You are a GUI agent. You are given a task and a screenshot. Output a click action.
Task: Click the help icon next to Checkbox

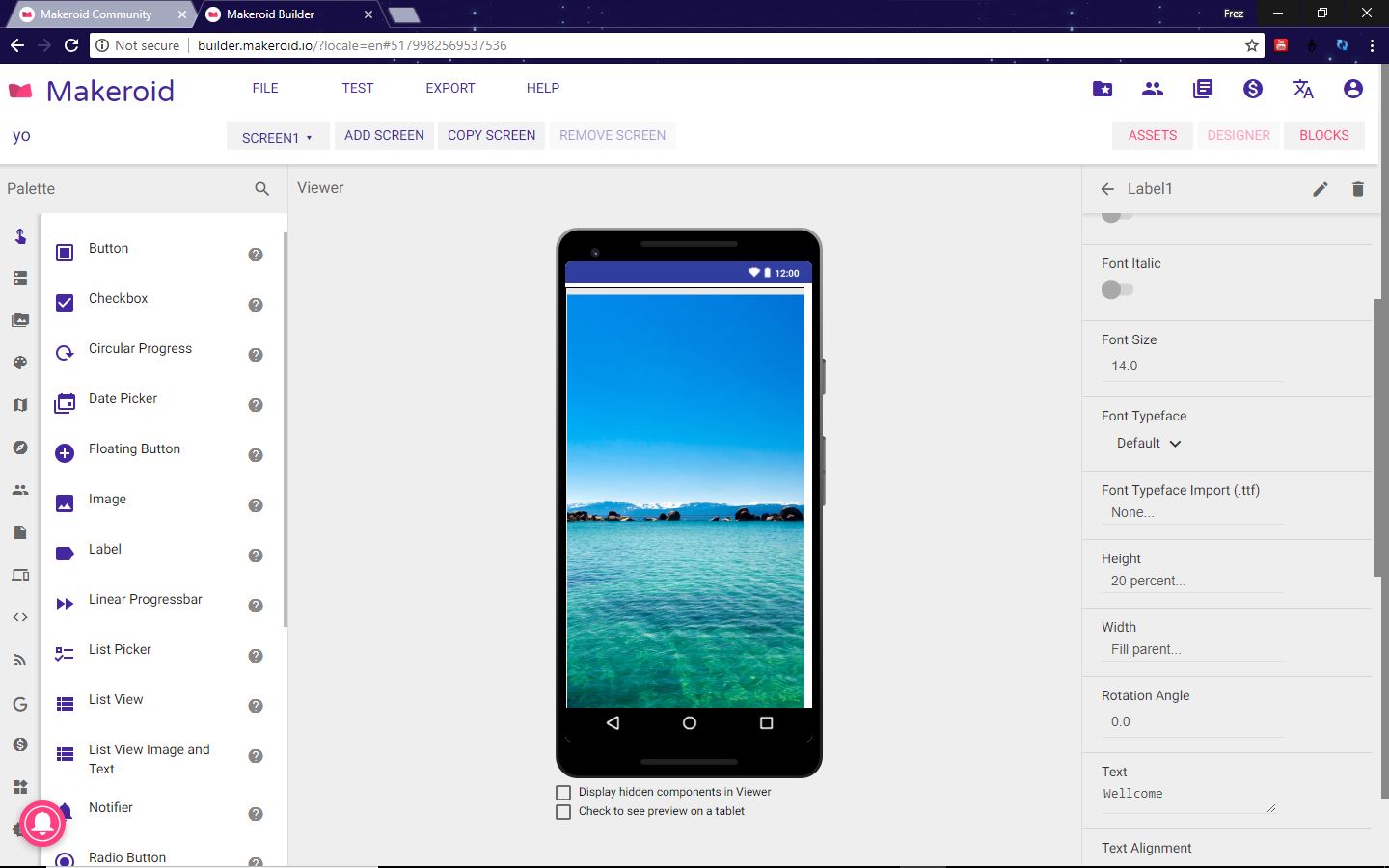256,305
